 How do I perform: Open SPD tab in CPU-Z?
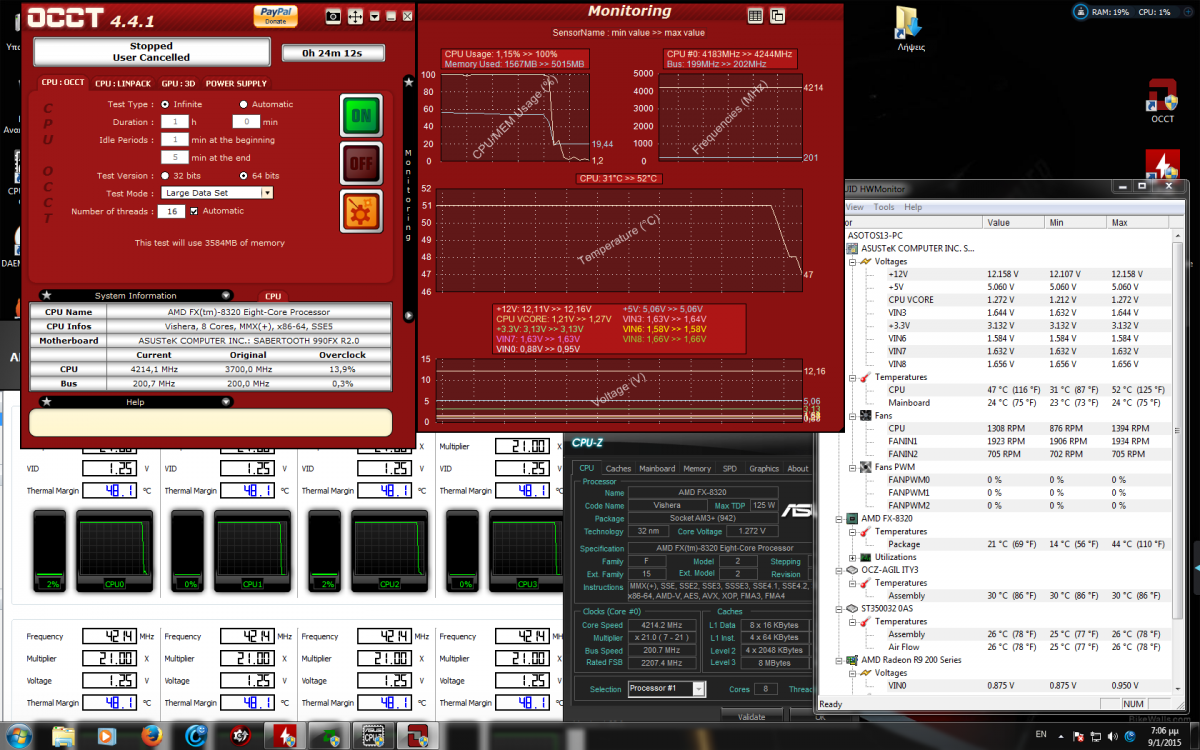tap(730, 468)
